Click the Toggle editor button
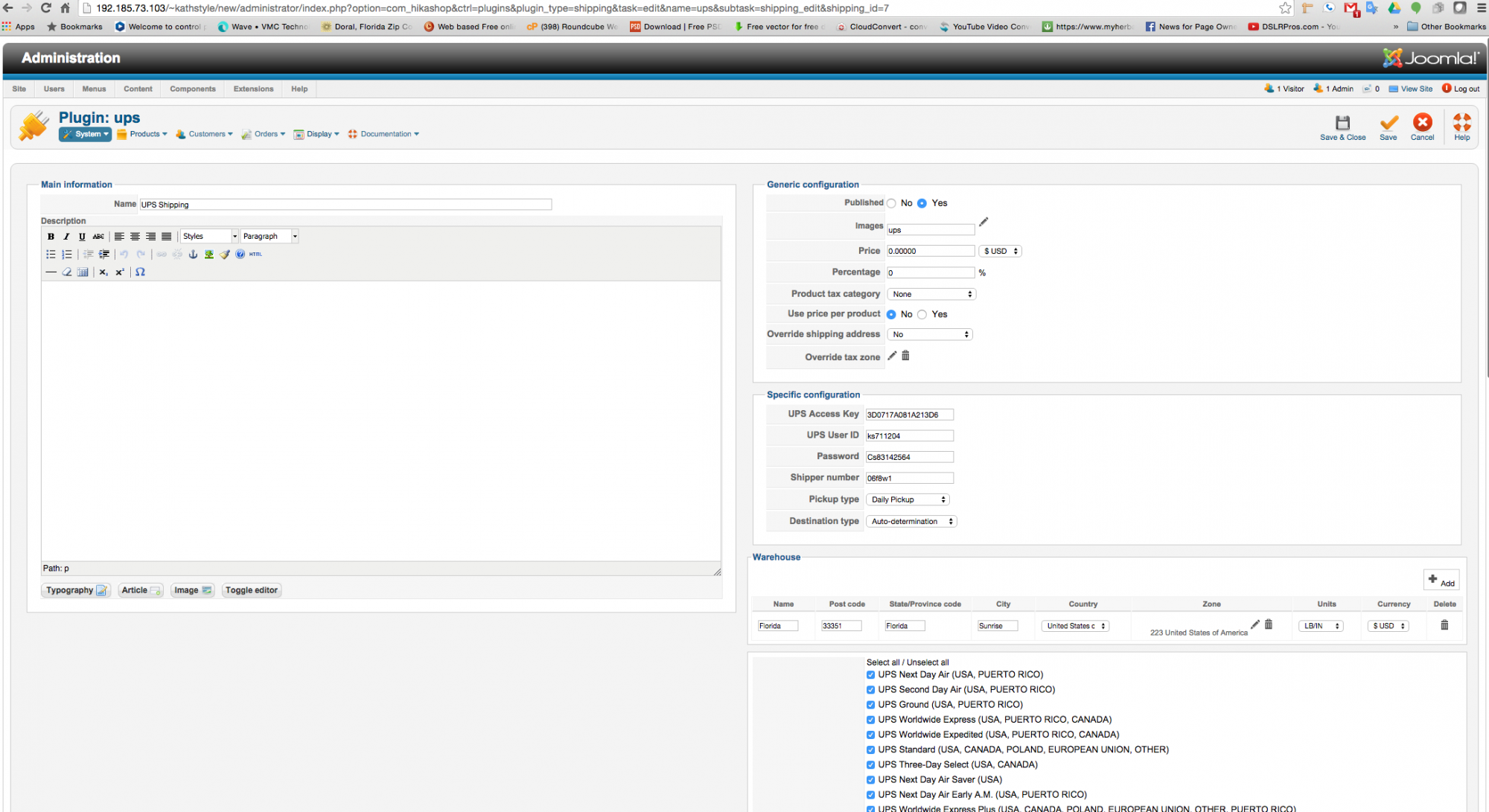1489x812 pixels. point(251,590)
